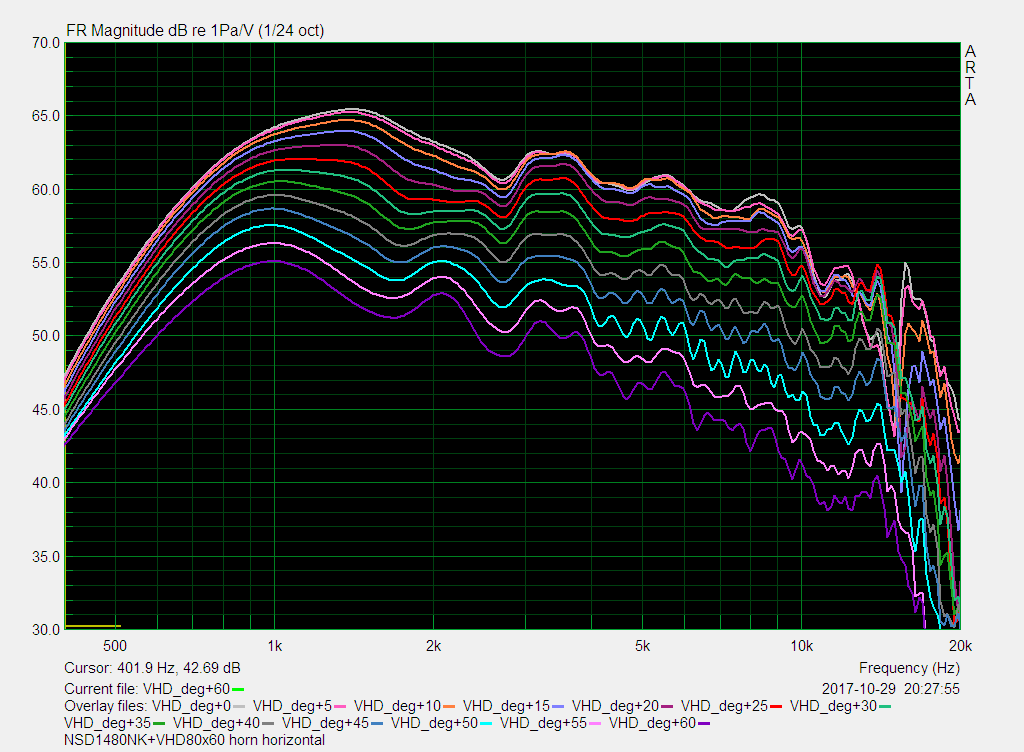Image resolution: width=1024 pixels, height=752 pixels.
Task: Click the VHD_deg+10 overlay label
Action: point(398,706)
